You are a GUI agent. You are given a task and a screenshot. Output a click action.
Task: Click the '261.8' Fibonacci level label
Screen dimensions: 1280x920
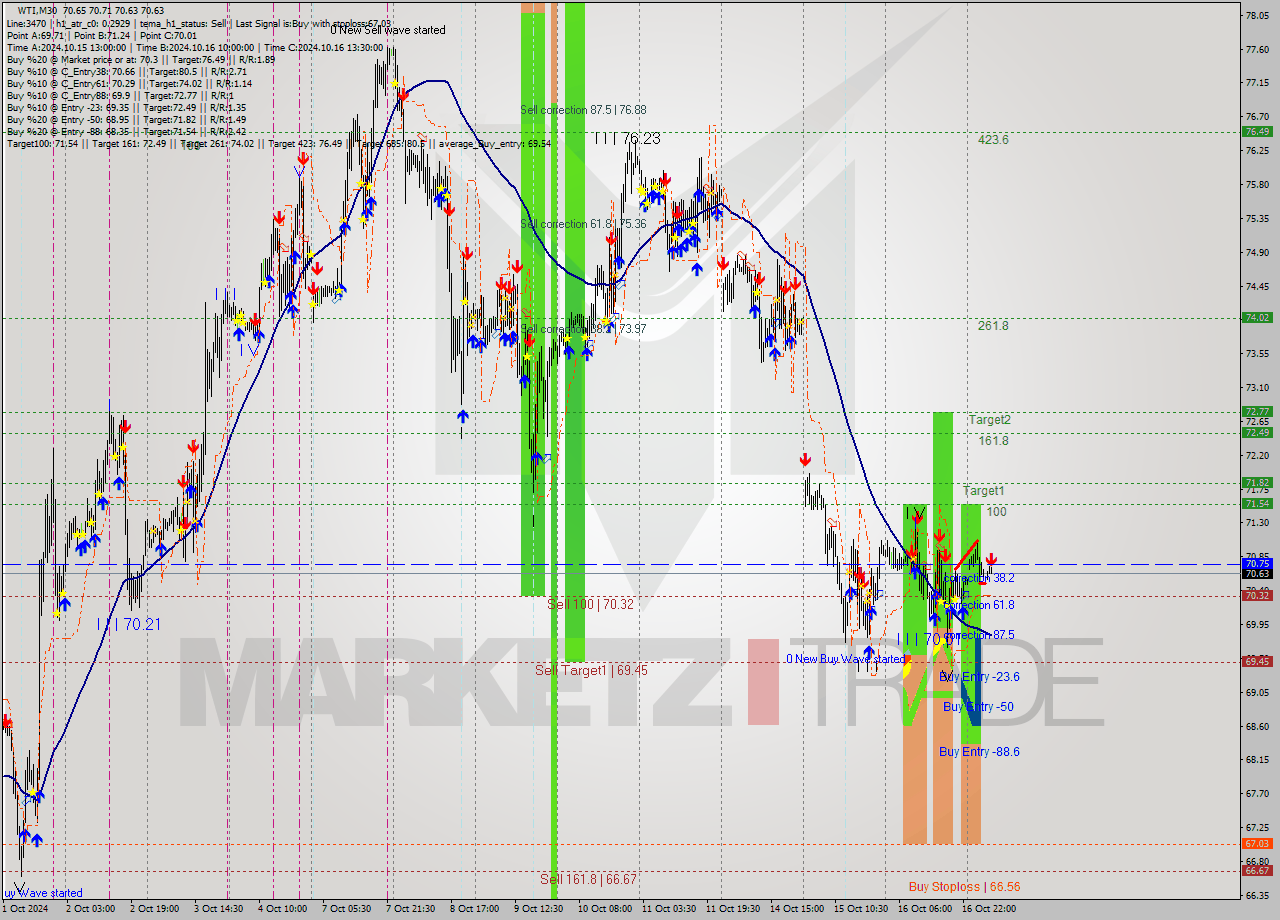(993, 326)
